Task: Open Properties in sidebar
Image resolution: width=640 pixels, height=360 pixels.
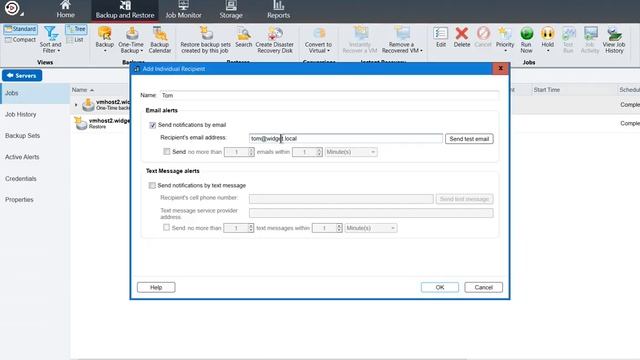Action: tap(35, 200)
